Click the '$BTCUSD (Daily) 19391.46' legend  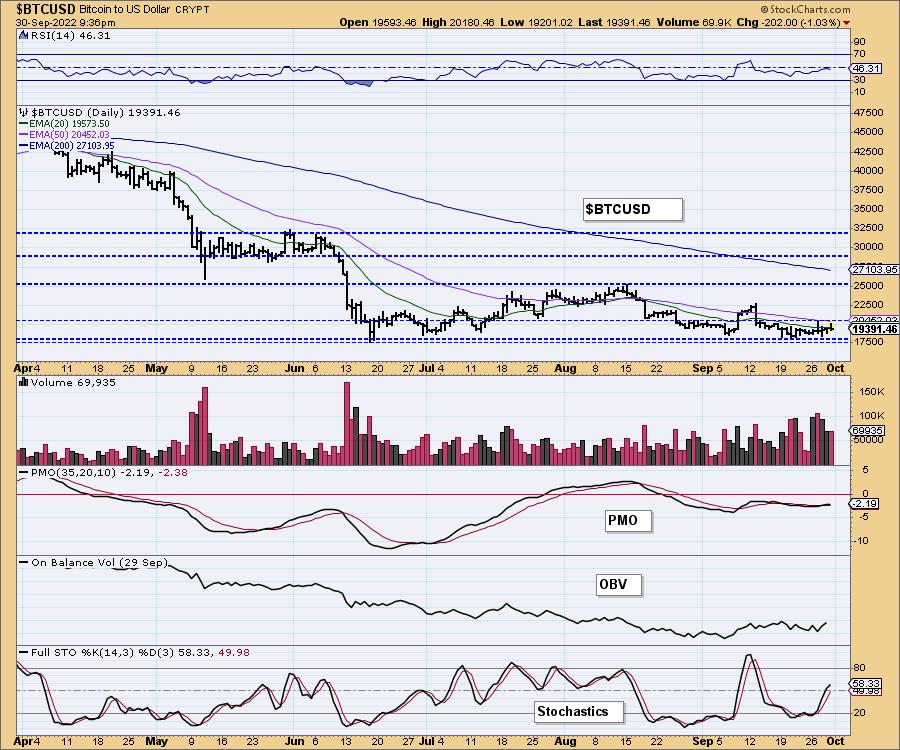(105, 112)
